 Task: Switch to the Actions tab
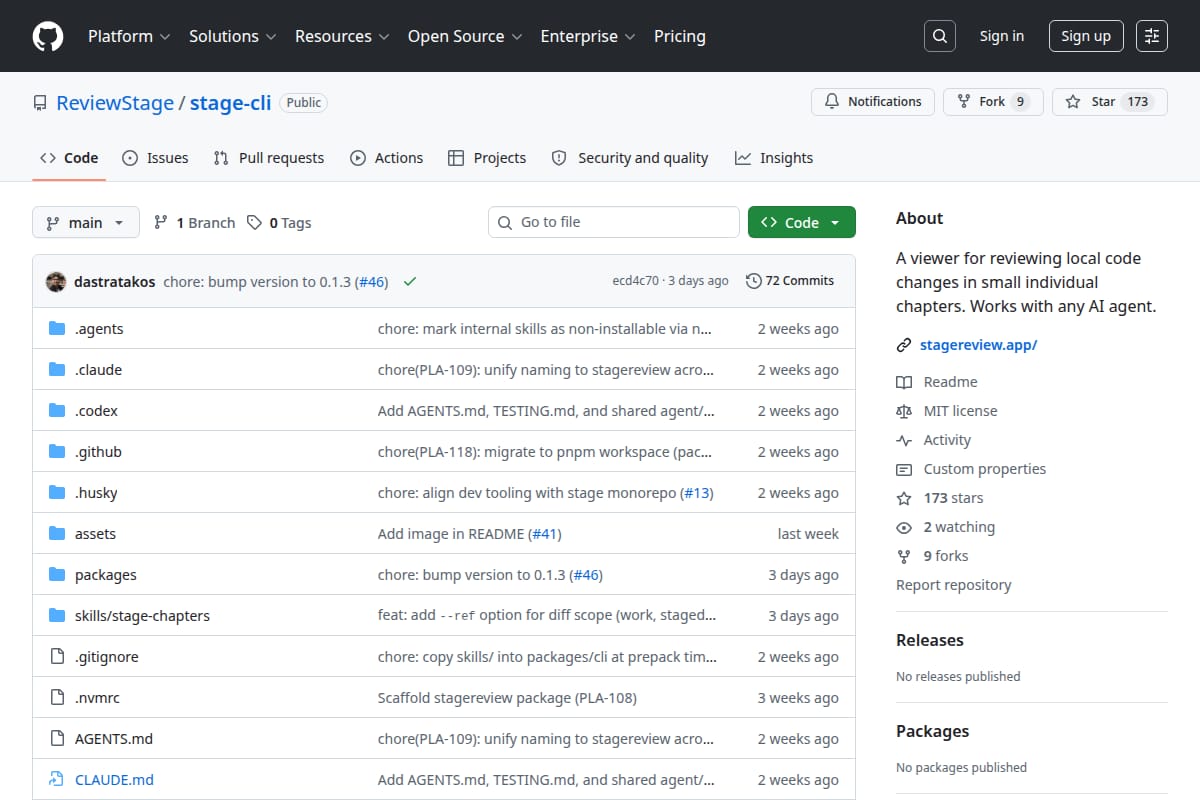tap(387, 158)
